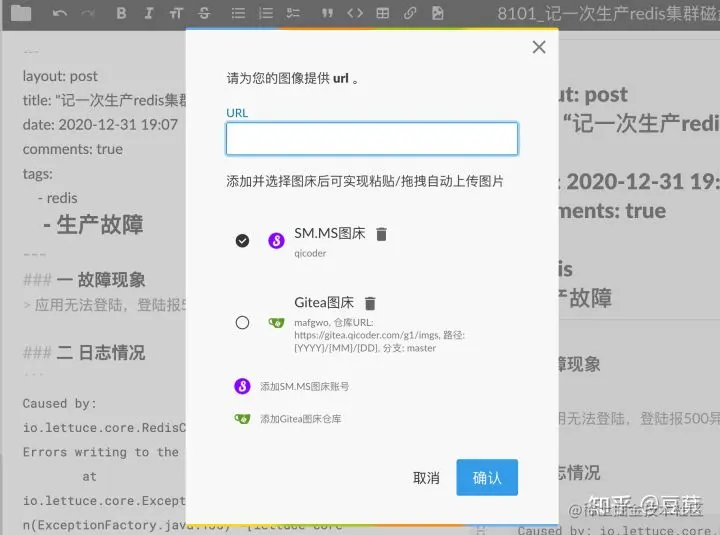Insert a blockquote
720x535 pixels.
pos(327,13)
